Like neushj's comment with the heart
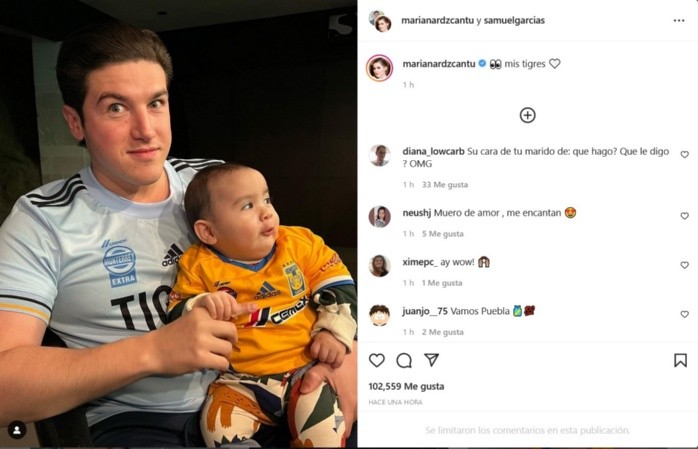The width and height of the screenshot is (698, 449). coord(685,216)
